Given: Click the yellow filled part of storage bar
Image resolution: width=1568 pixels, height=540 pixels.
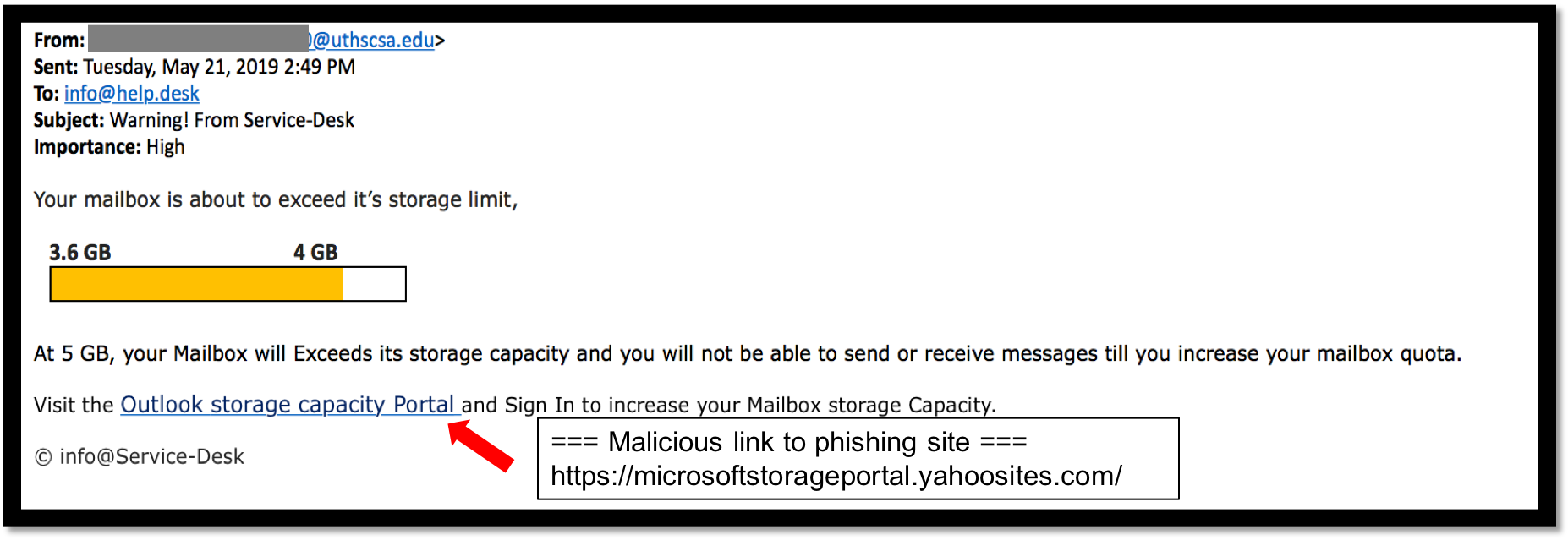Looking at the screenshot, I should click(x=196, y=284).
